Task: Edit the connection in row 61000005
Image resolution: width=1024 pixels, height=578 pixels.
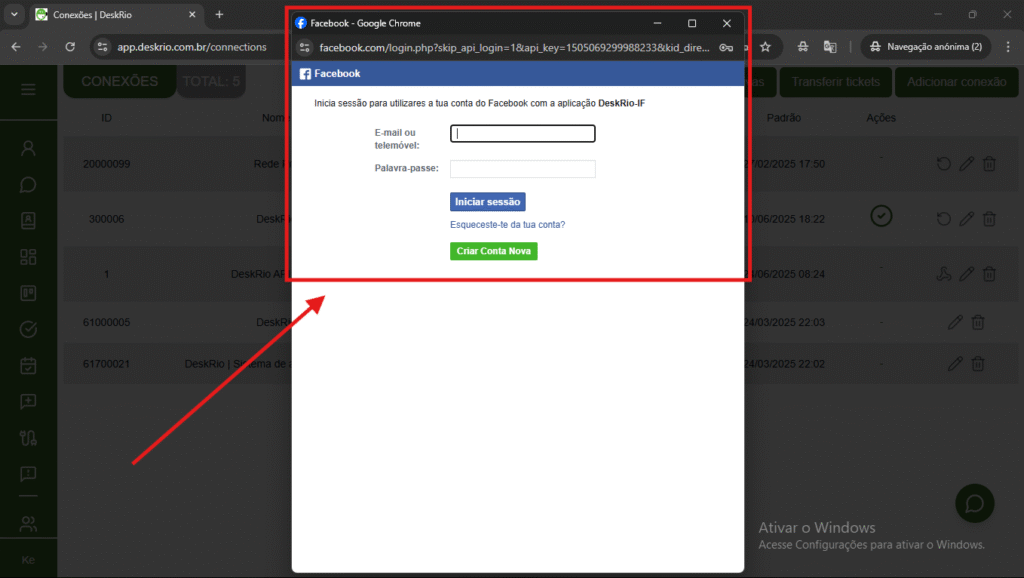Action: [x=955, y=322]
